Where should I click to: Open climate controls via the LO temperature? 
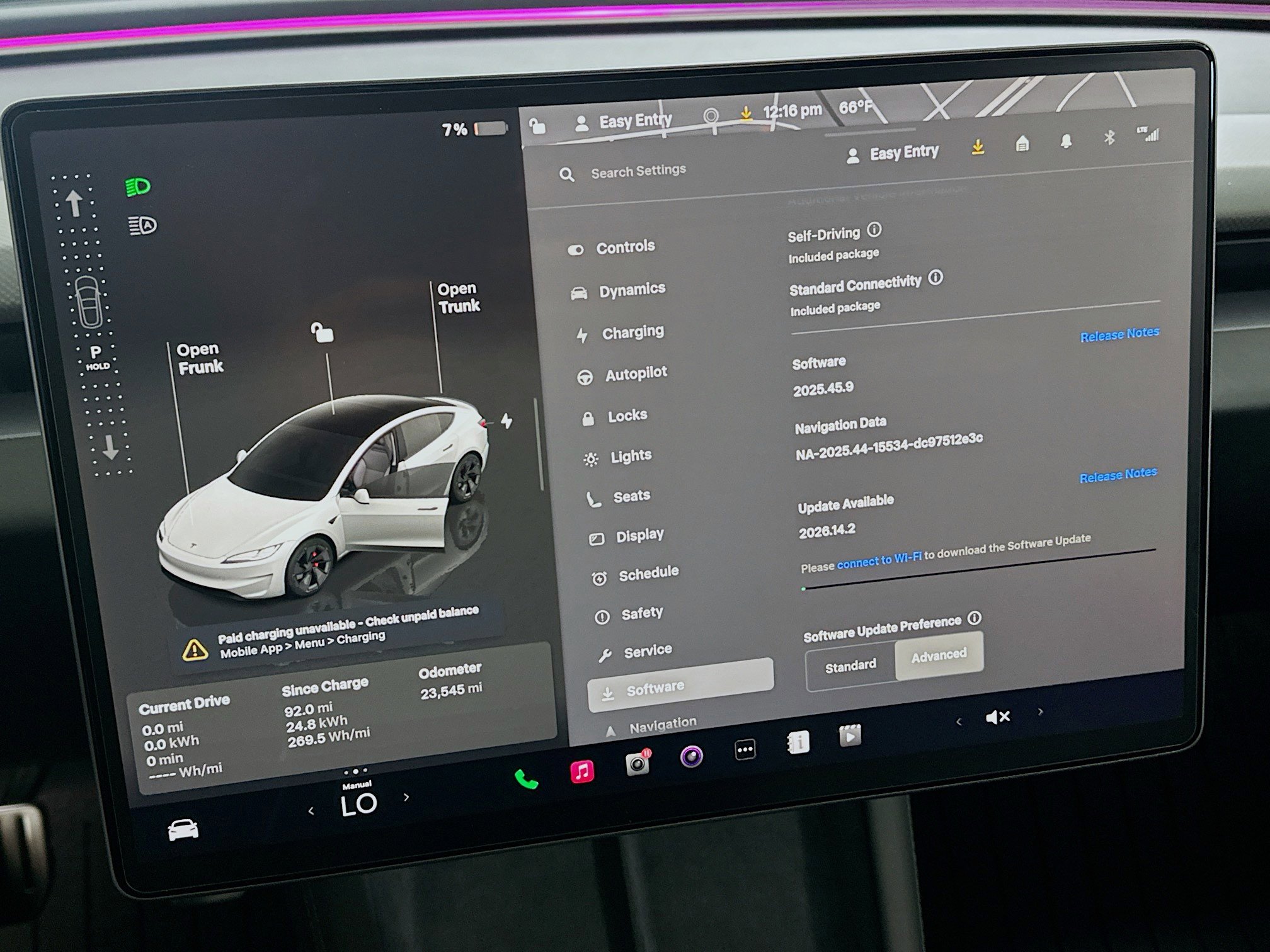[x=358, y=804]
